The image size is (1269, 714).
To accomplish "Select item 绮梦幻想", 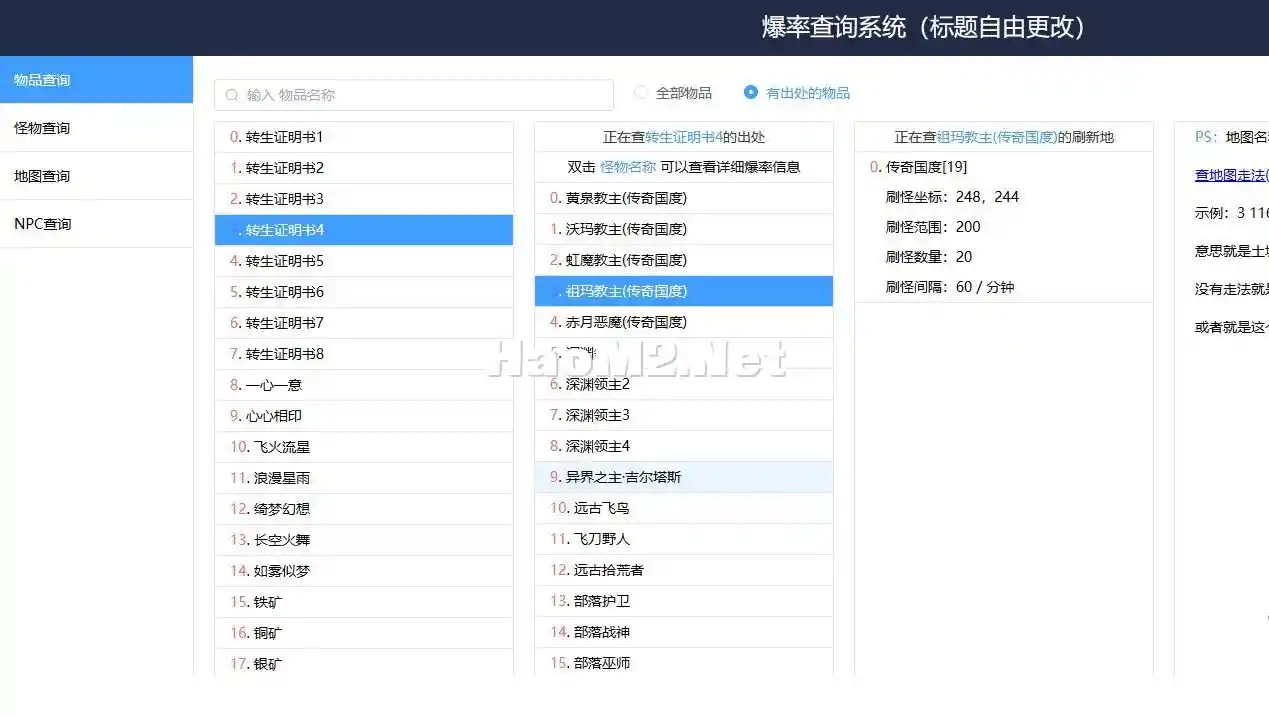I will tap(364, 509).
